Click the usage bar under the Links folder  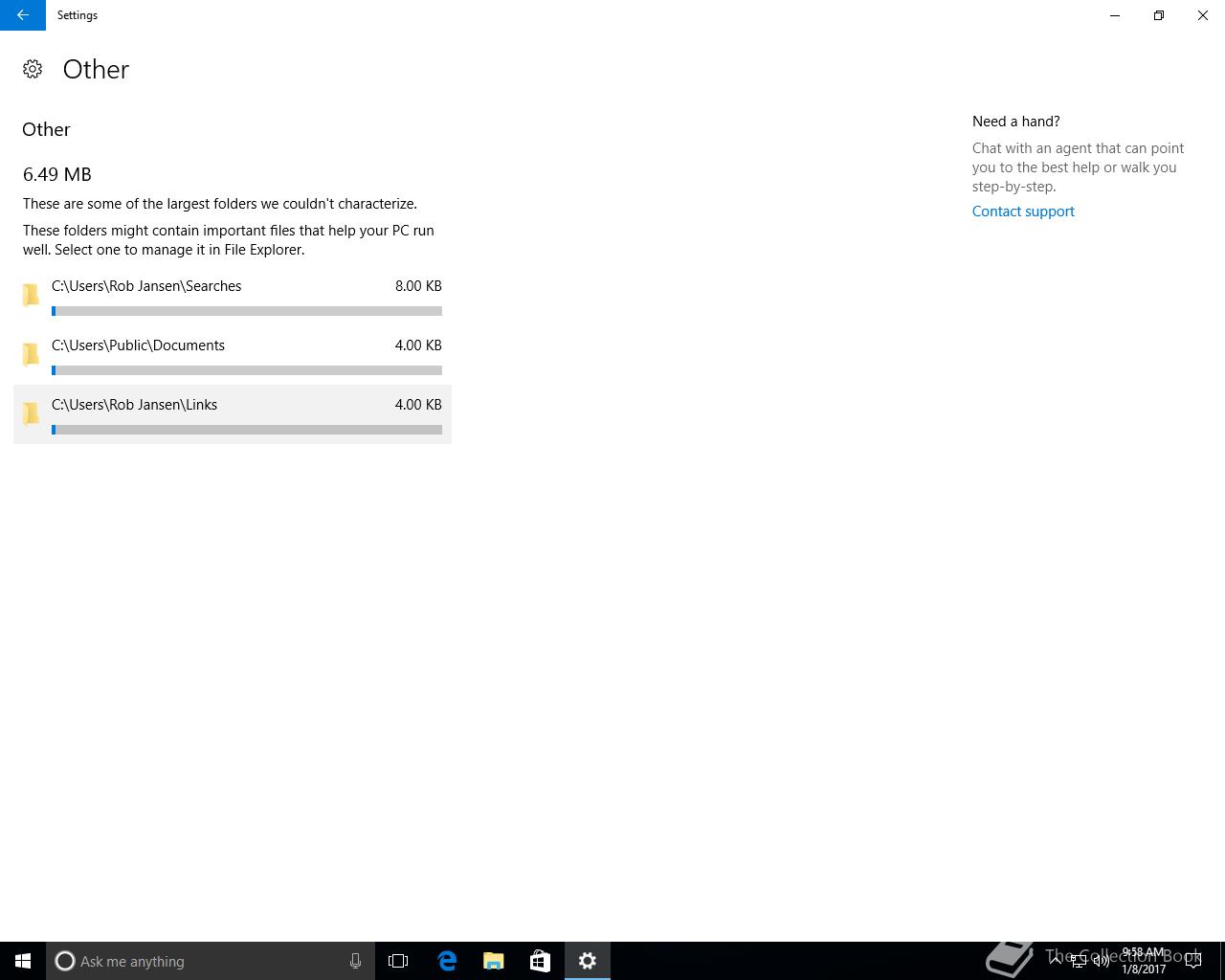point(247,430)
